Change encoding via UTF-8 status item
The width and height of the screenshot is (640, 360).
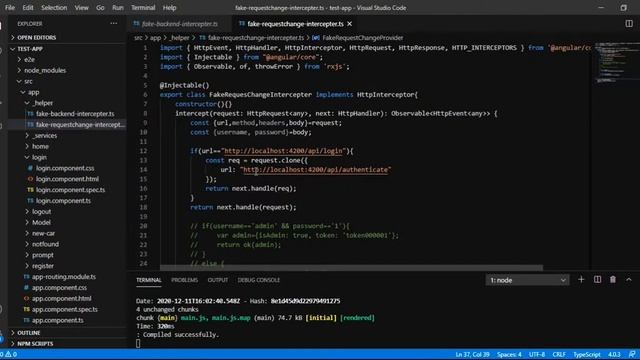click(x=537, y=354)
